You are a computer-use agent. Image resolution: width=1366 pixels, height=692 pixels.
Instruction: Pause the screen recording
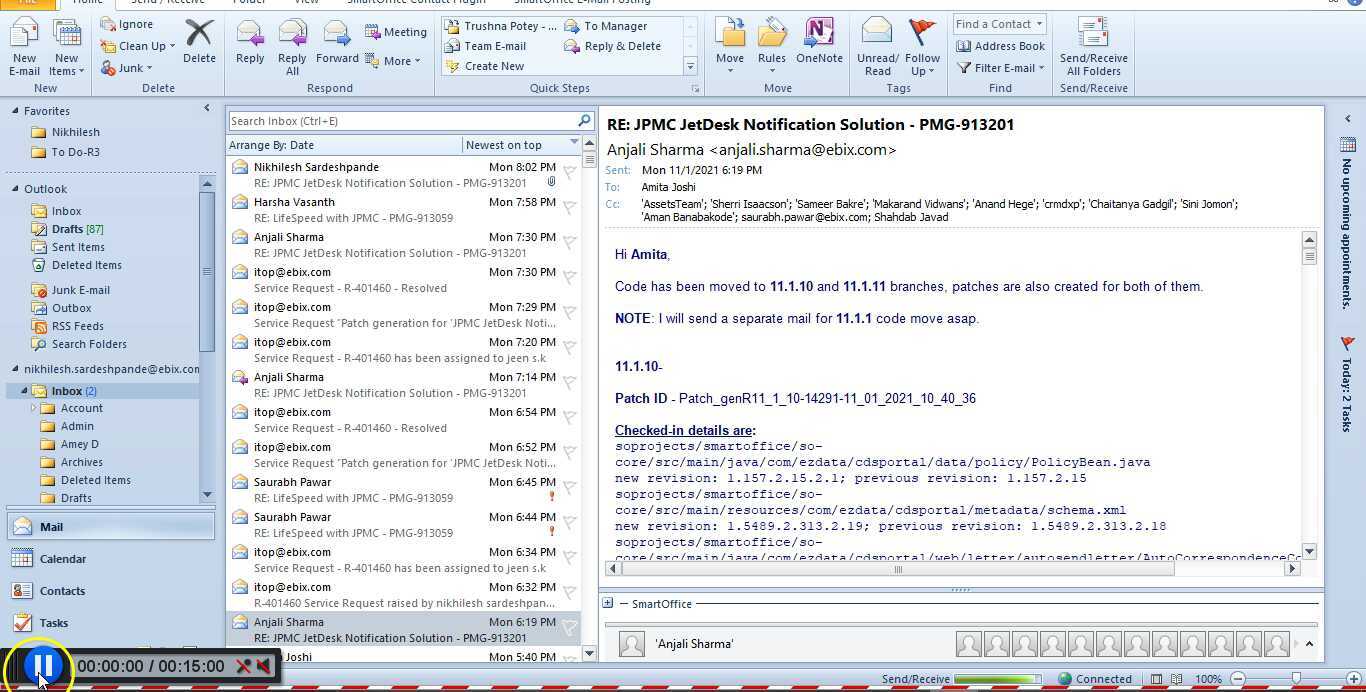(x=42, y=664)
